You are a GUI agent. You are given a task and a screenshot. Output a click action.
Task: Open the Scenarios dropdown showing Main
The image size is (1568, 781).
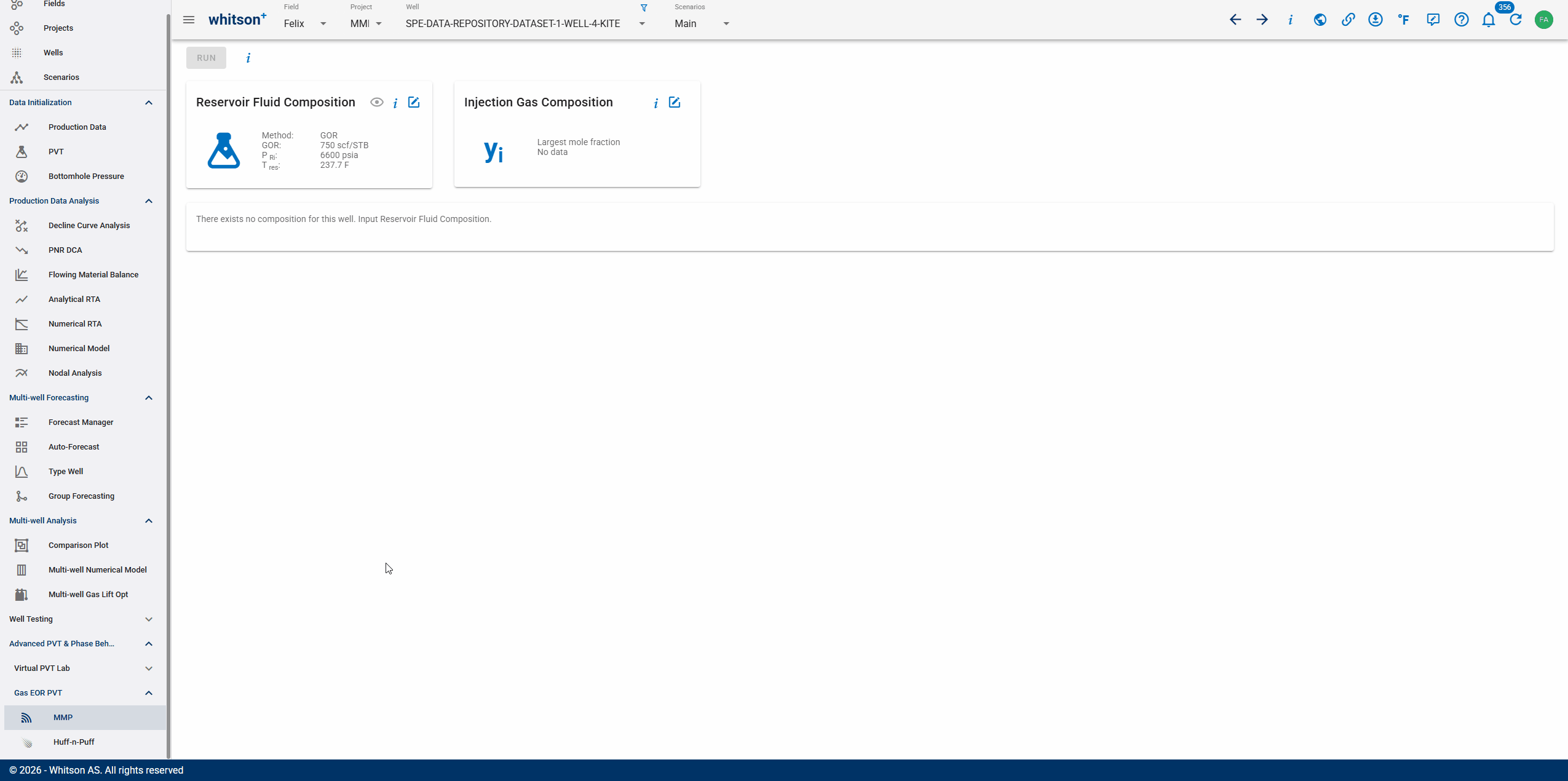pos(702,23)
